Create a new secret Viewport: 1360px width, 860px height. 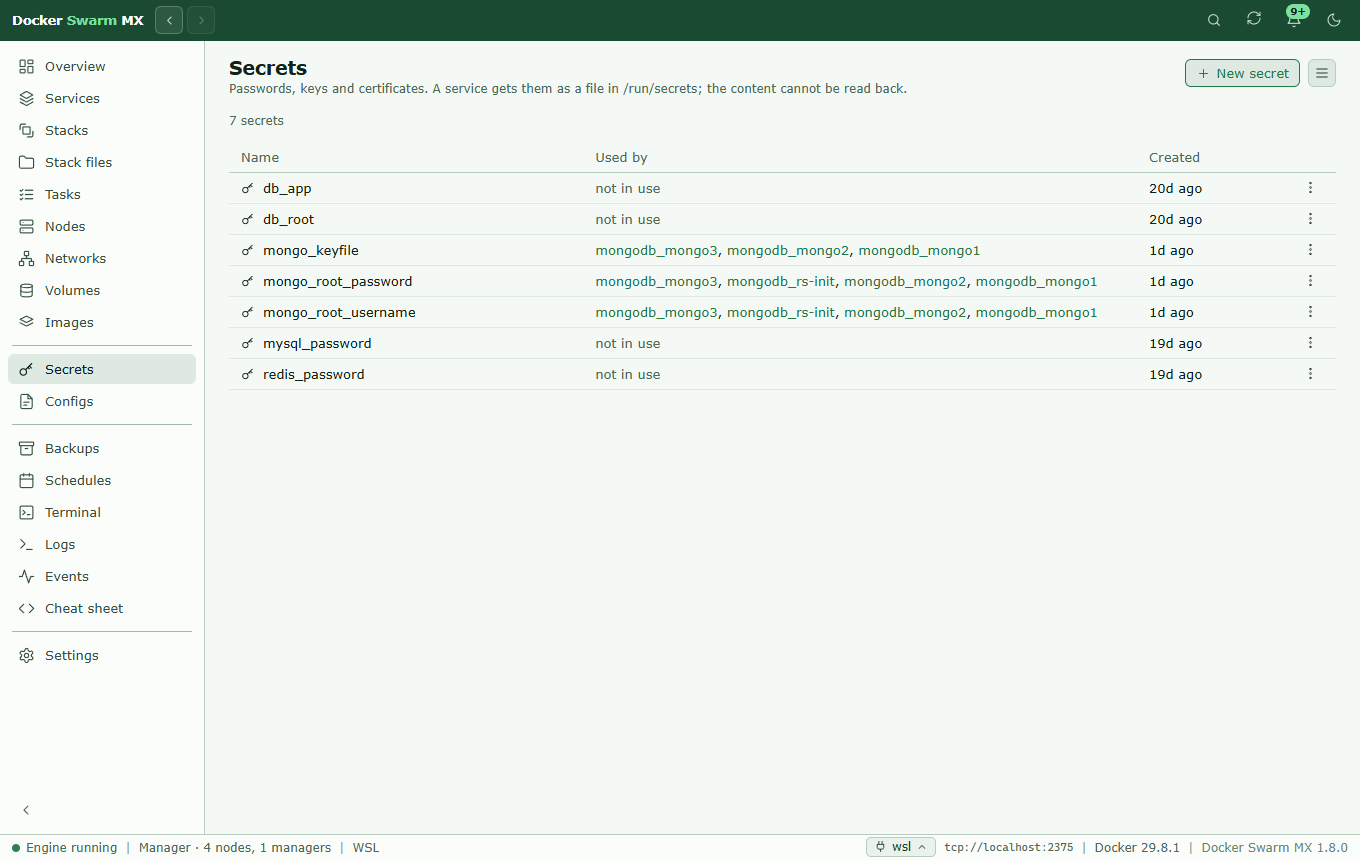pyautogui.click(x=1243, y=73)
